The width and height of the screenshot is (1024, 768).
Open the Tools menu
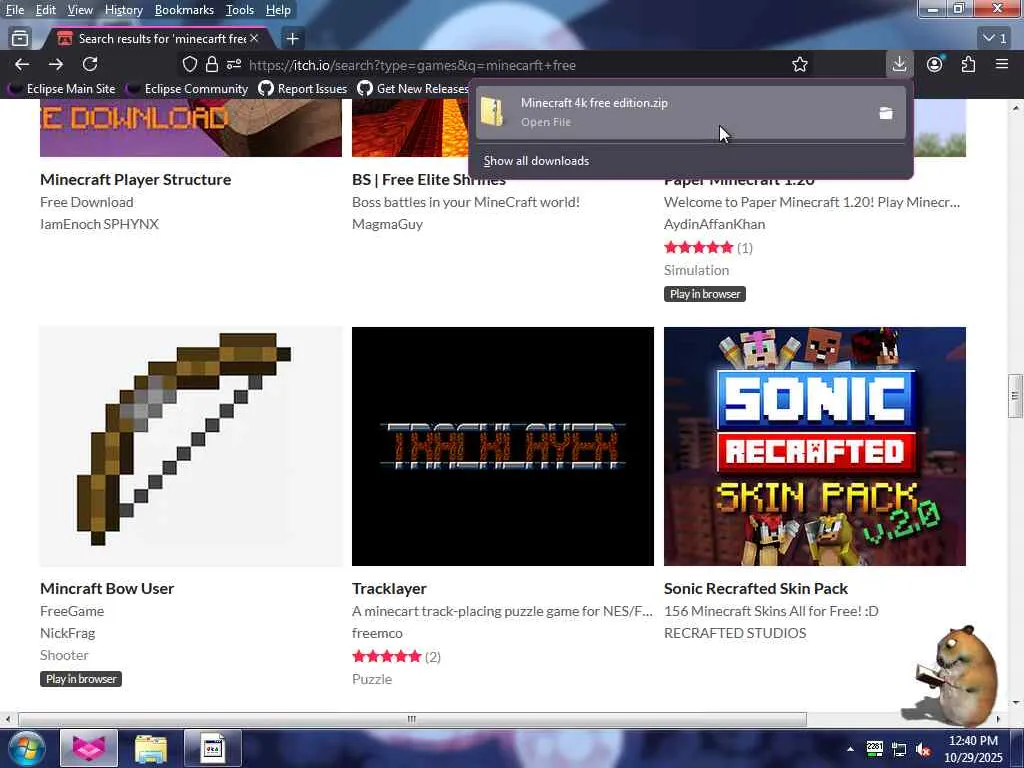240,10
